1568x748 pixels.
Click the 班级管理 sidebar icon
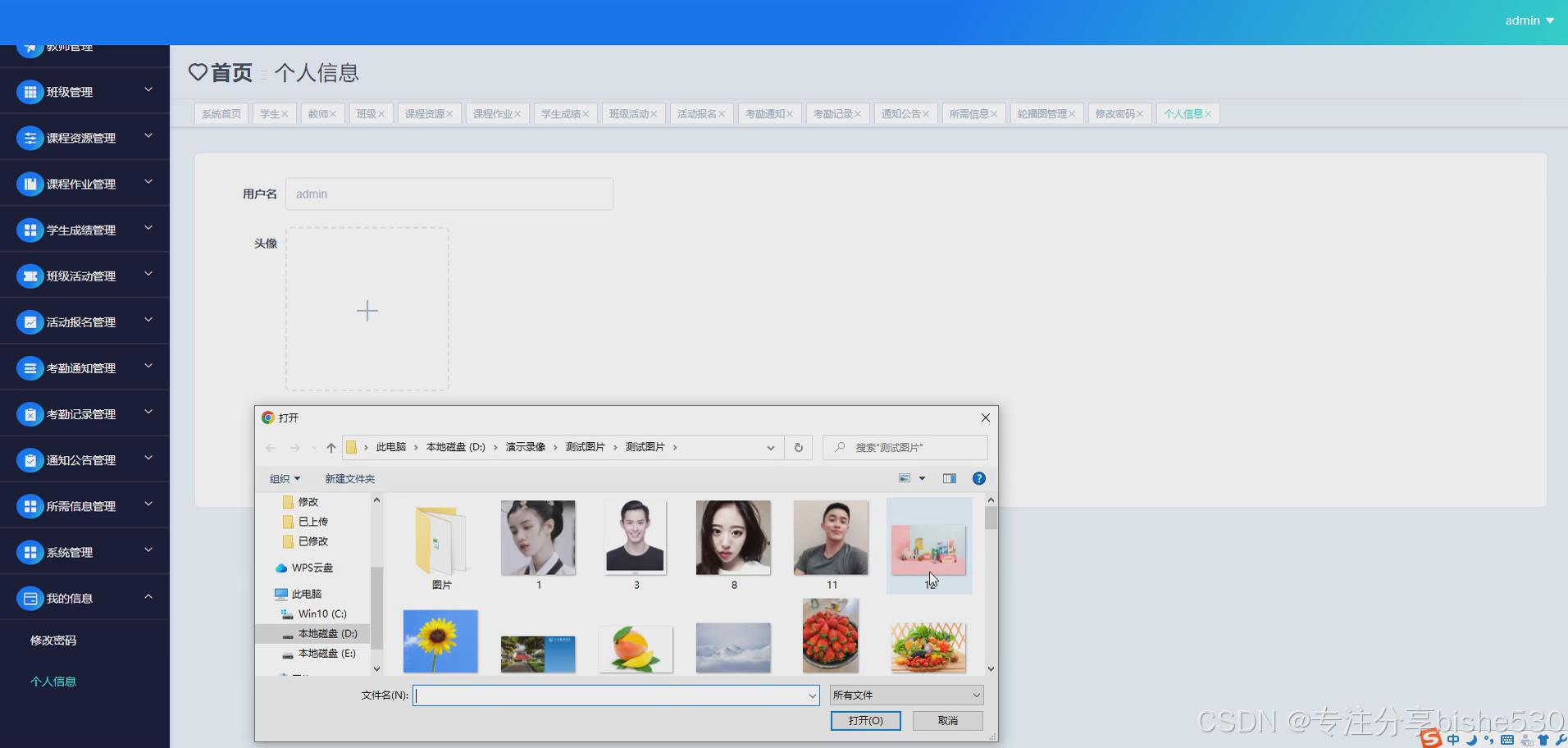30,92
